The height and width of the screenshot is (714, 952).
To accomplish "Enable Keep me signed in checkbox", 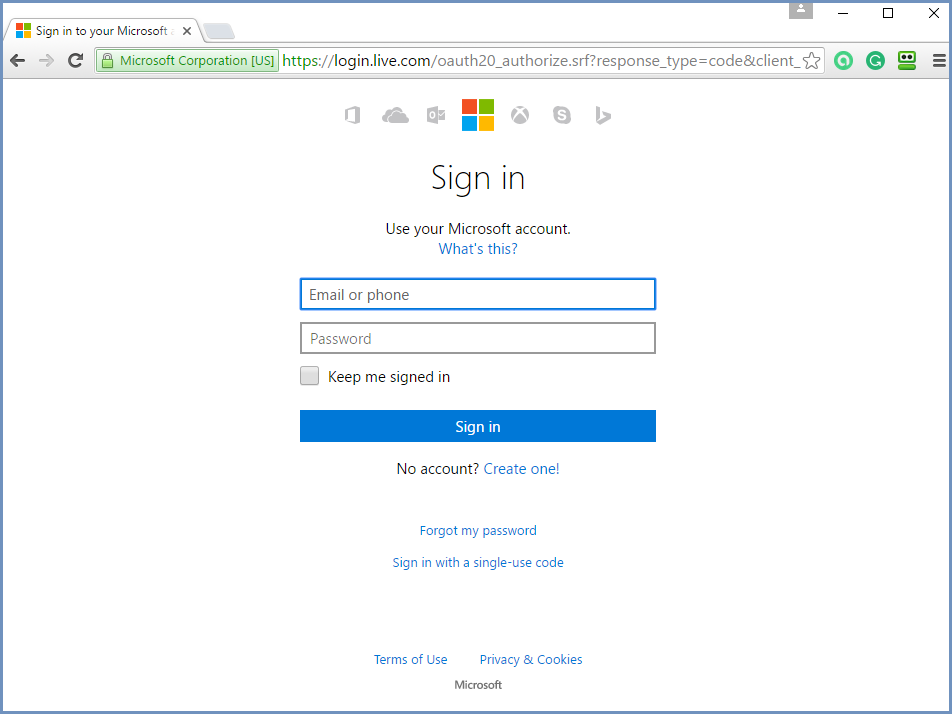I will coord(310,377).
